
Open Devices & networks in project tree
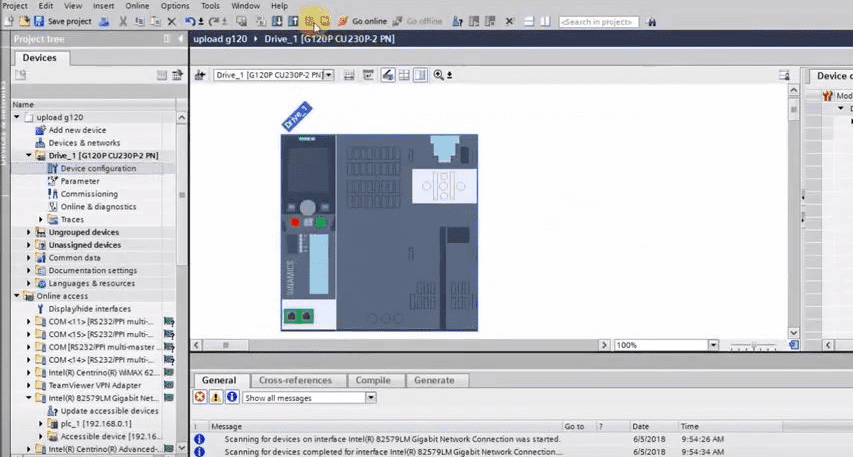tap(84, 143)
